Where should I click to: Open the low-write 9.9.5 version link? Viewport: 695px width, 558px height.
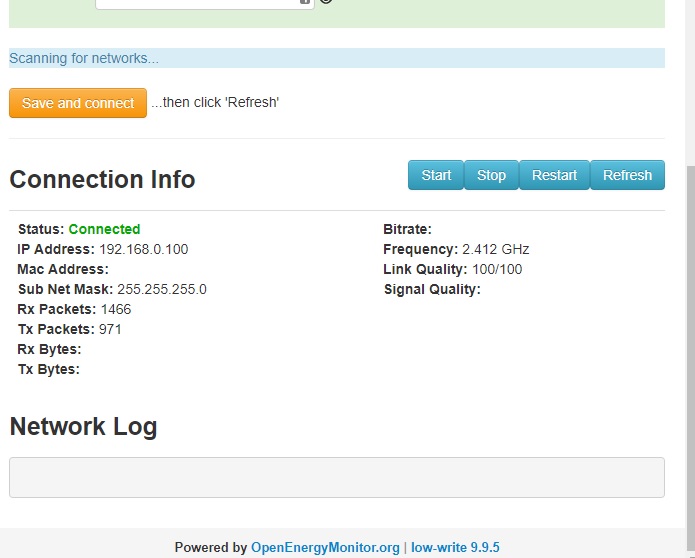click(x=455, y=547)
